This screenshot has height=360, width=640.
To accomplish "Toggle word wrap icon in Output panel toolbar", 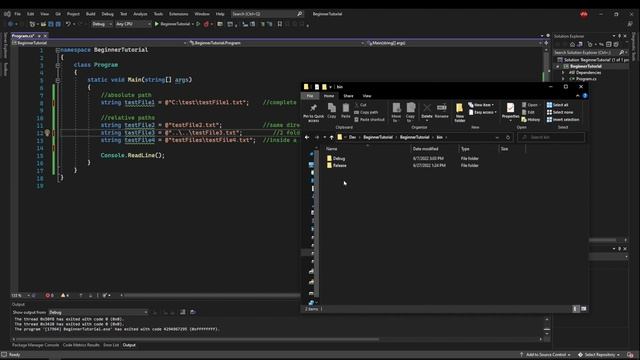I will point(193,312).
